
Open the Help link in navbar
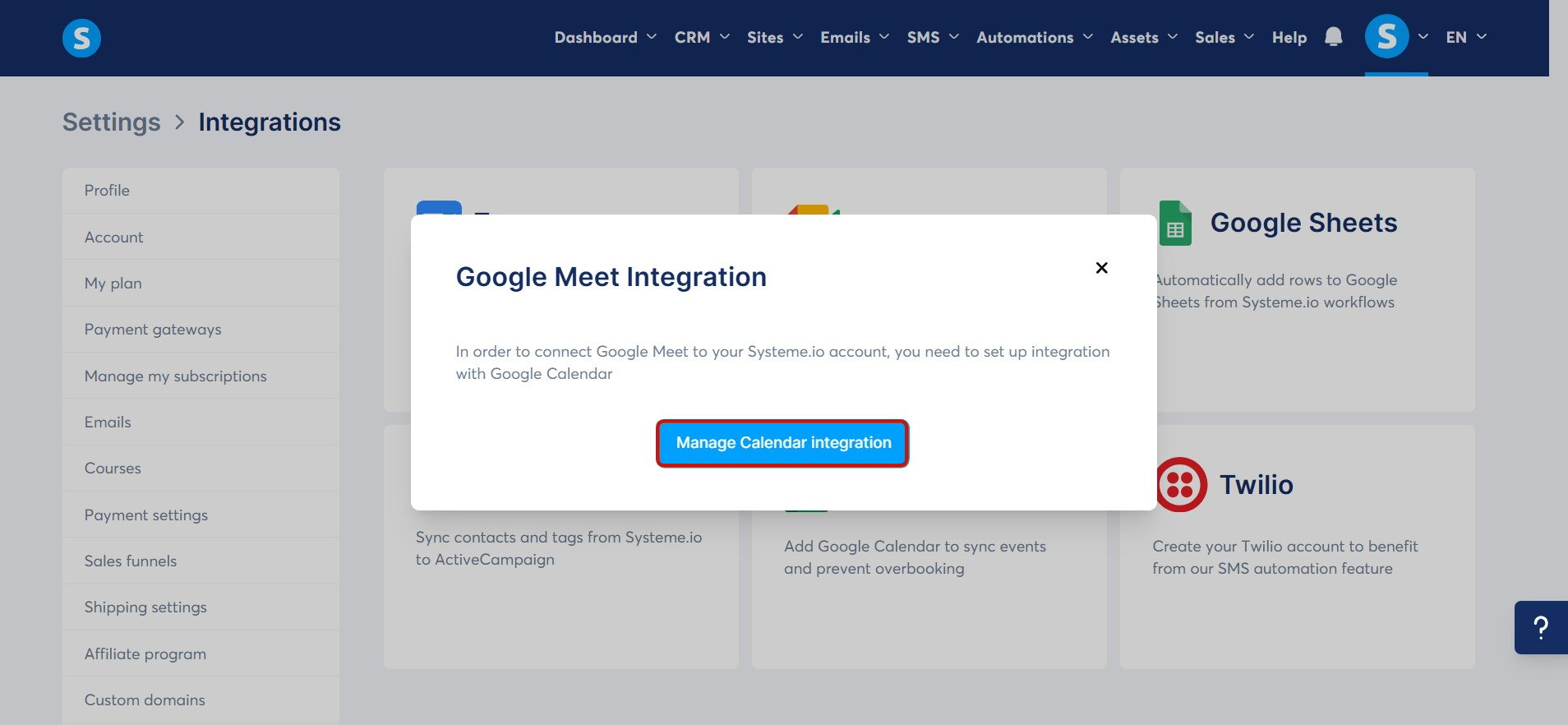[x=1289, y=37]
